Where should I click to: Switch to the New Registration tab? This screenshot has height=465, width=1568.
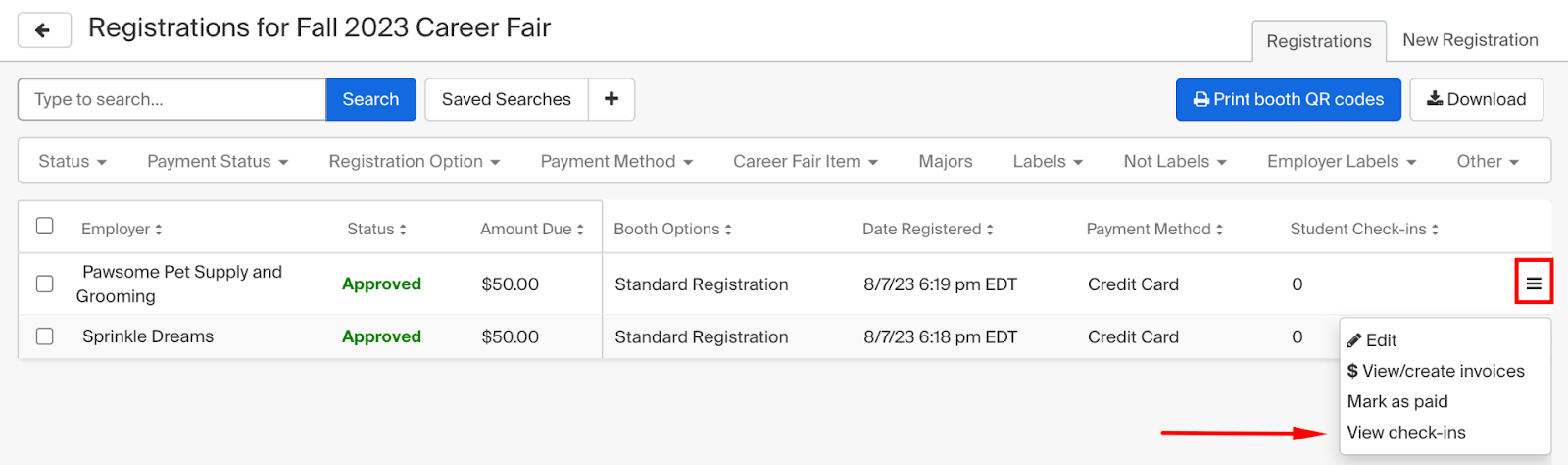click(1470, 40)
